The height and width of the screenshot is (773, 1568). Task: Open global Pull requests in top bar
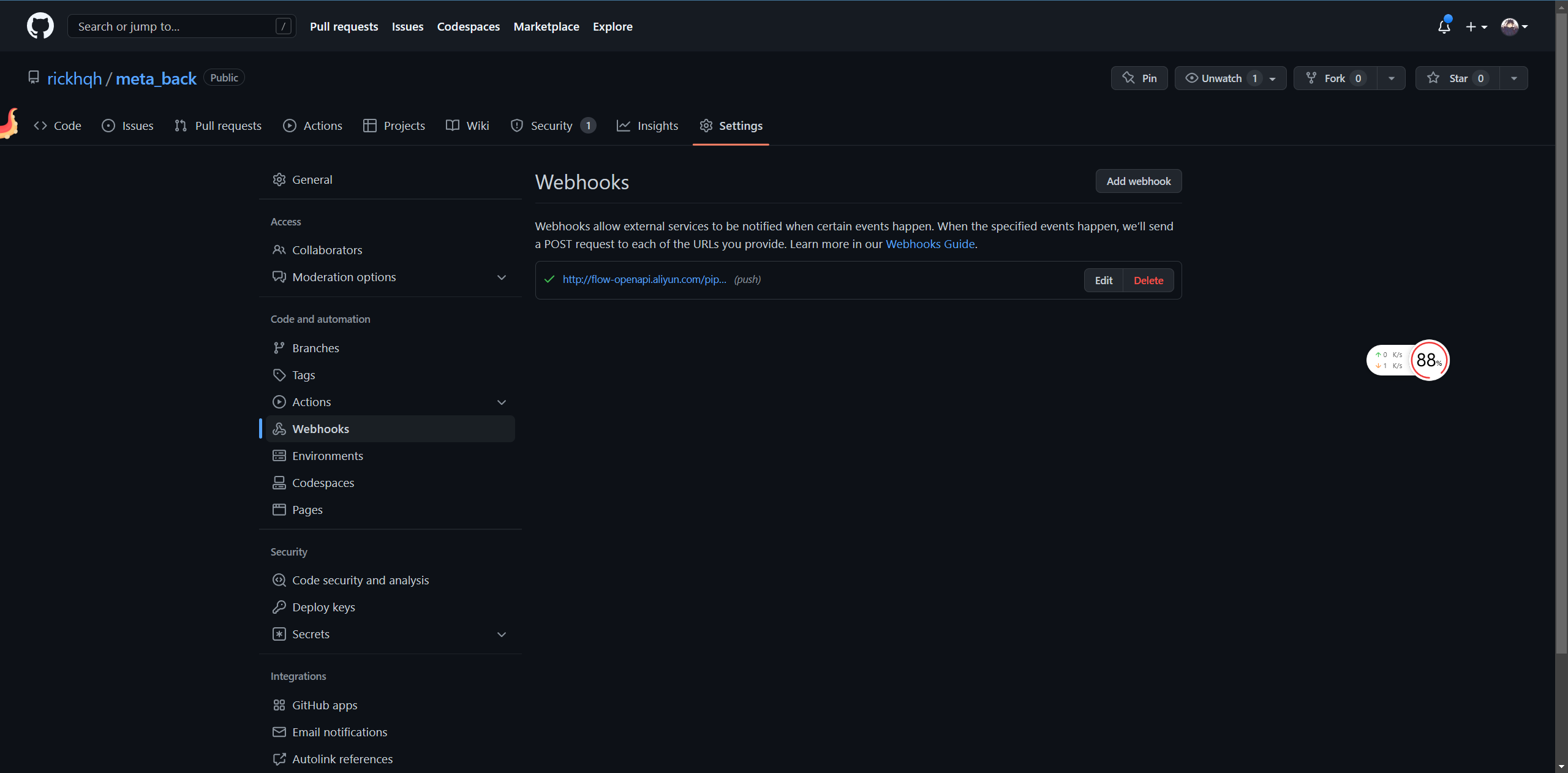click(x=344, y=26)
